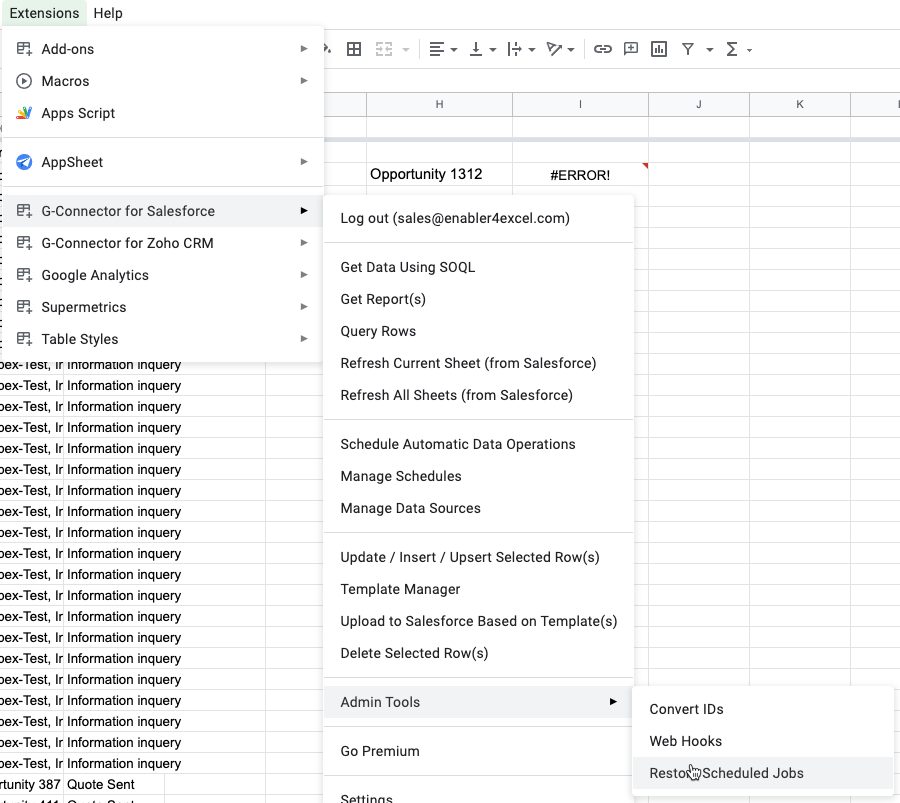Screen dimensions: 900x803
Task: Select column I header
Action: 580,104
